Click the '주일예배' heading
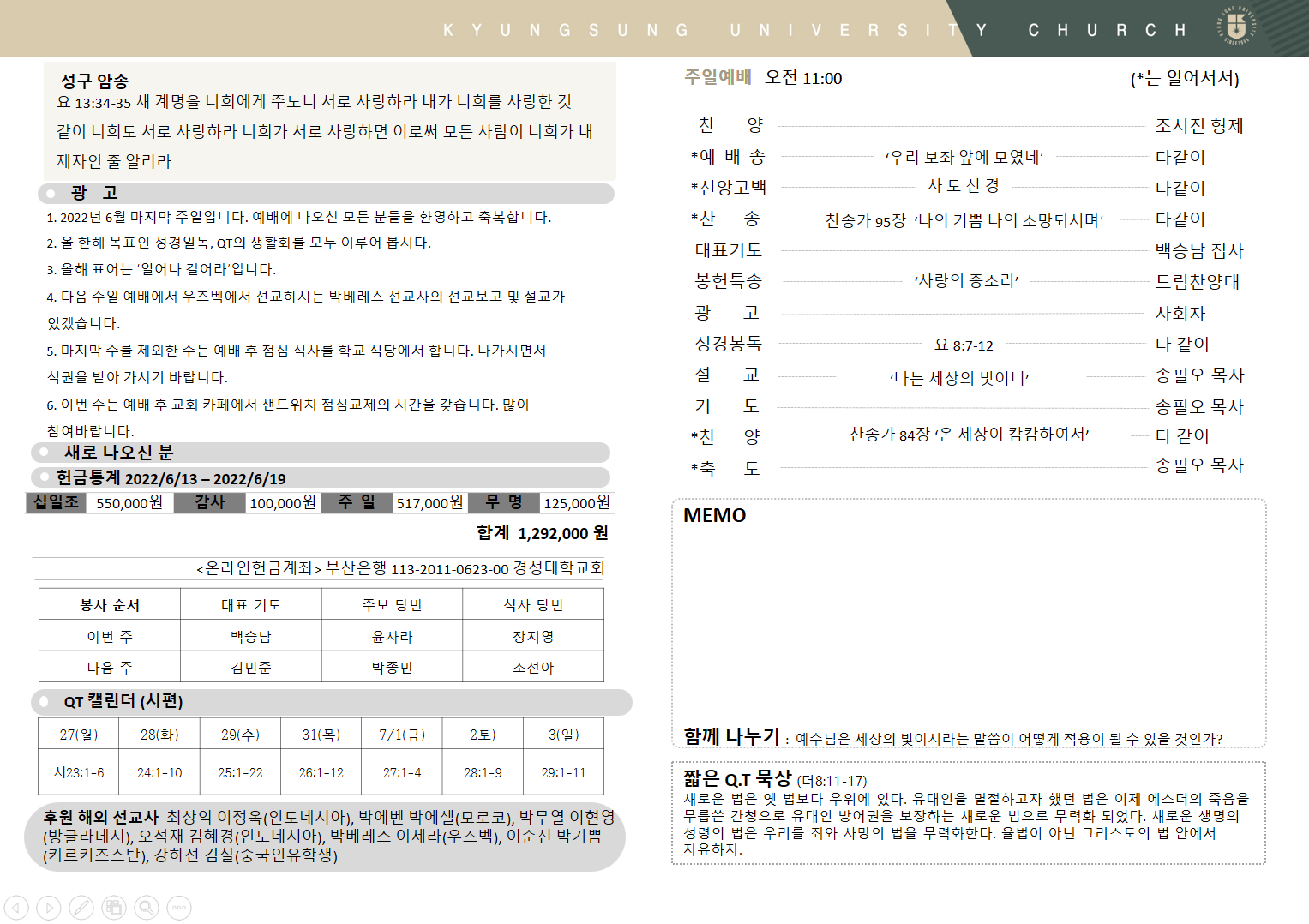 coord(718,77)
